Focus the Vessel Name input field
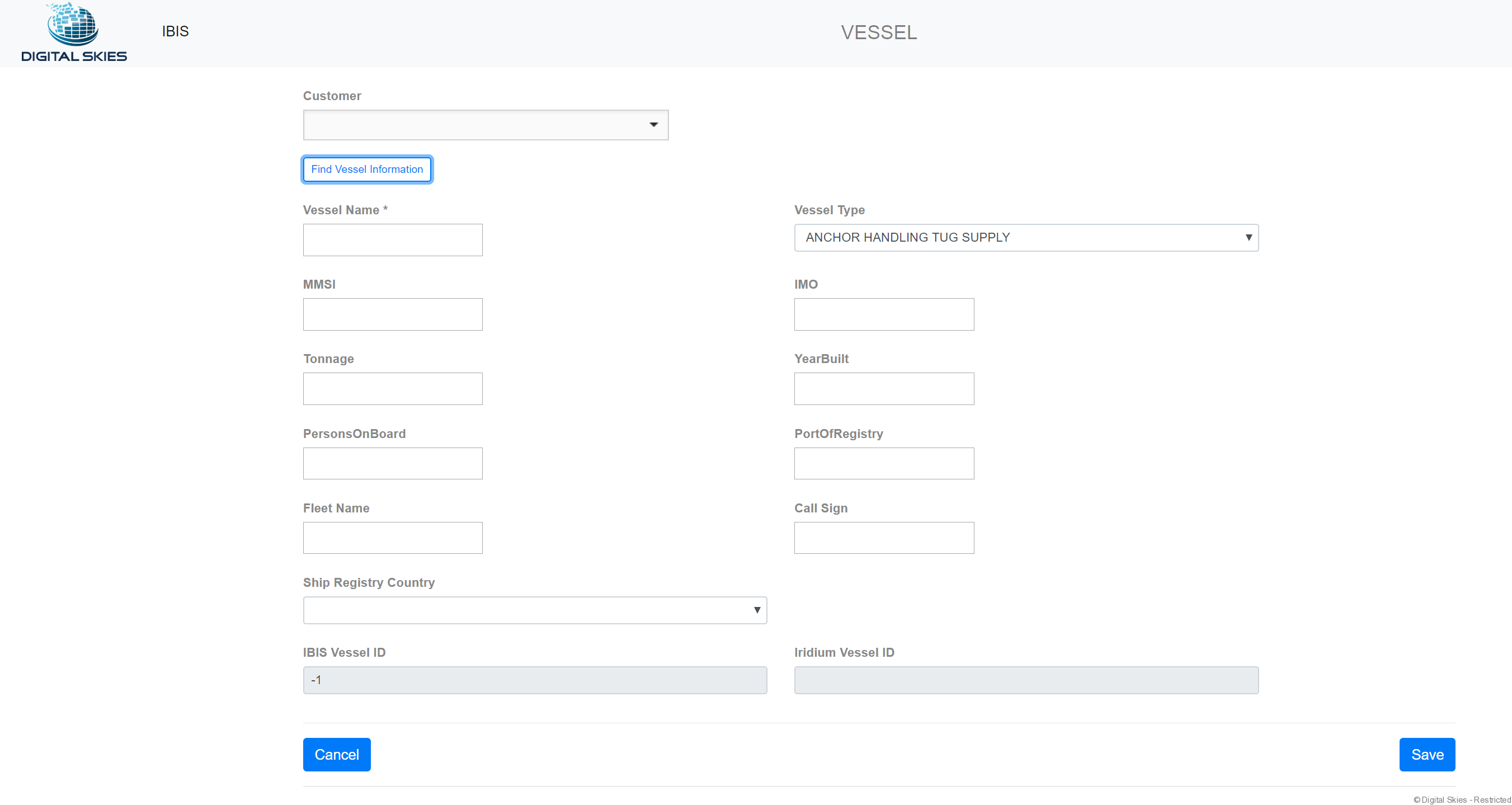The height and width of the screenshot is (805, 1512). (393, 239)
